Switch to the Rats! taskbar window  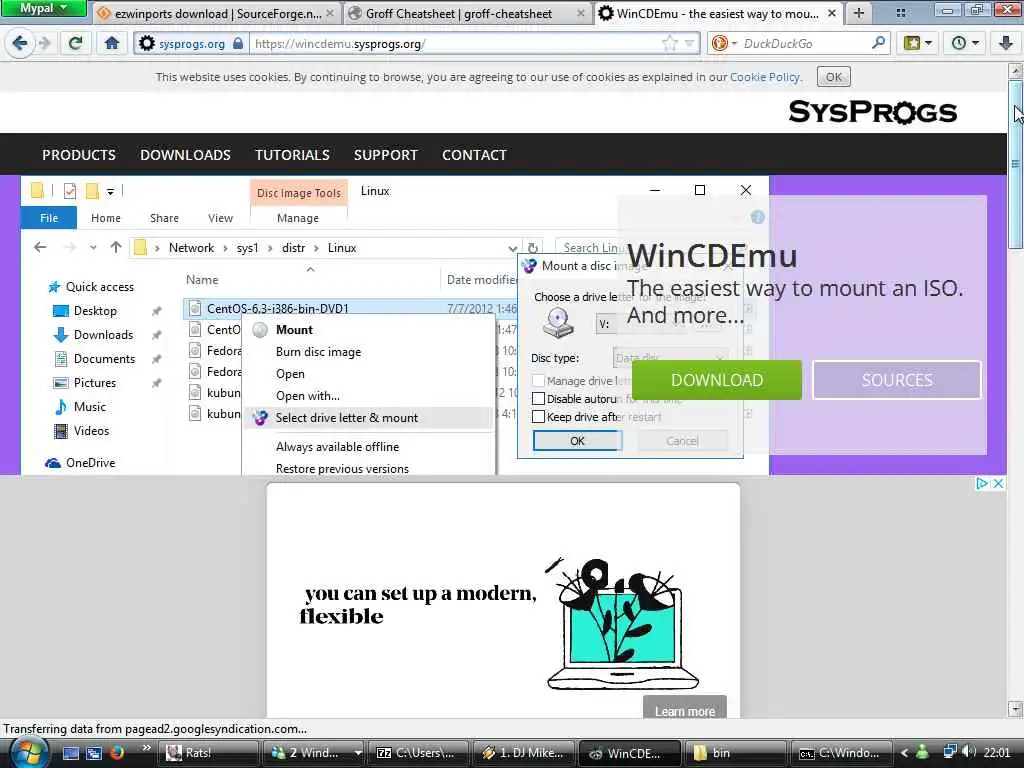(208, 753)
